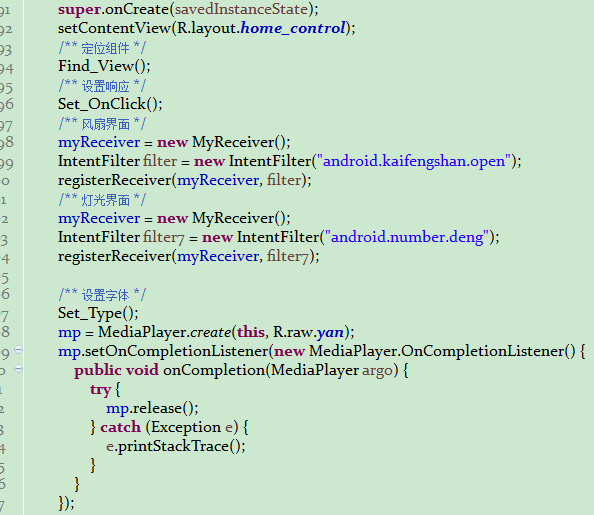The height and width of the screenshot is (515, 594).
Task: Click the setOnCompletionListener method name
Action: [177, 351]
